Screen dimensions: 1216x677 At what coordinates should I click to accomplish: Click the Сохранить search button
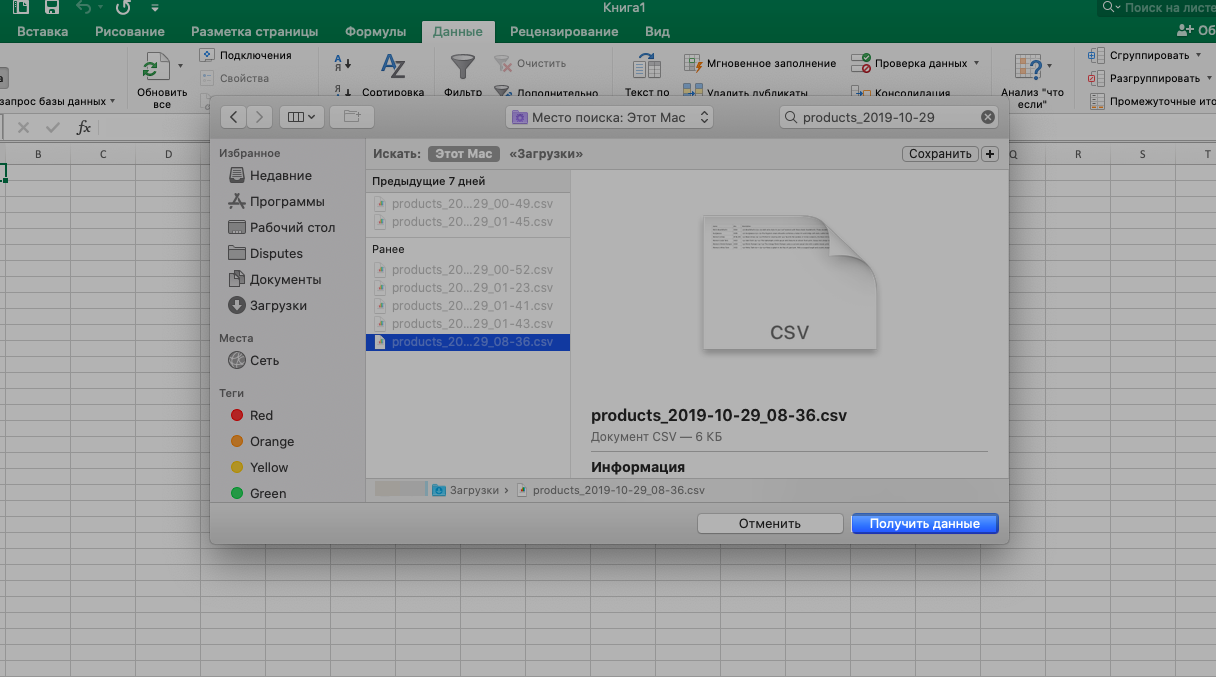click(940, 154)
